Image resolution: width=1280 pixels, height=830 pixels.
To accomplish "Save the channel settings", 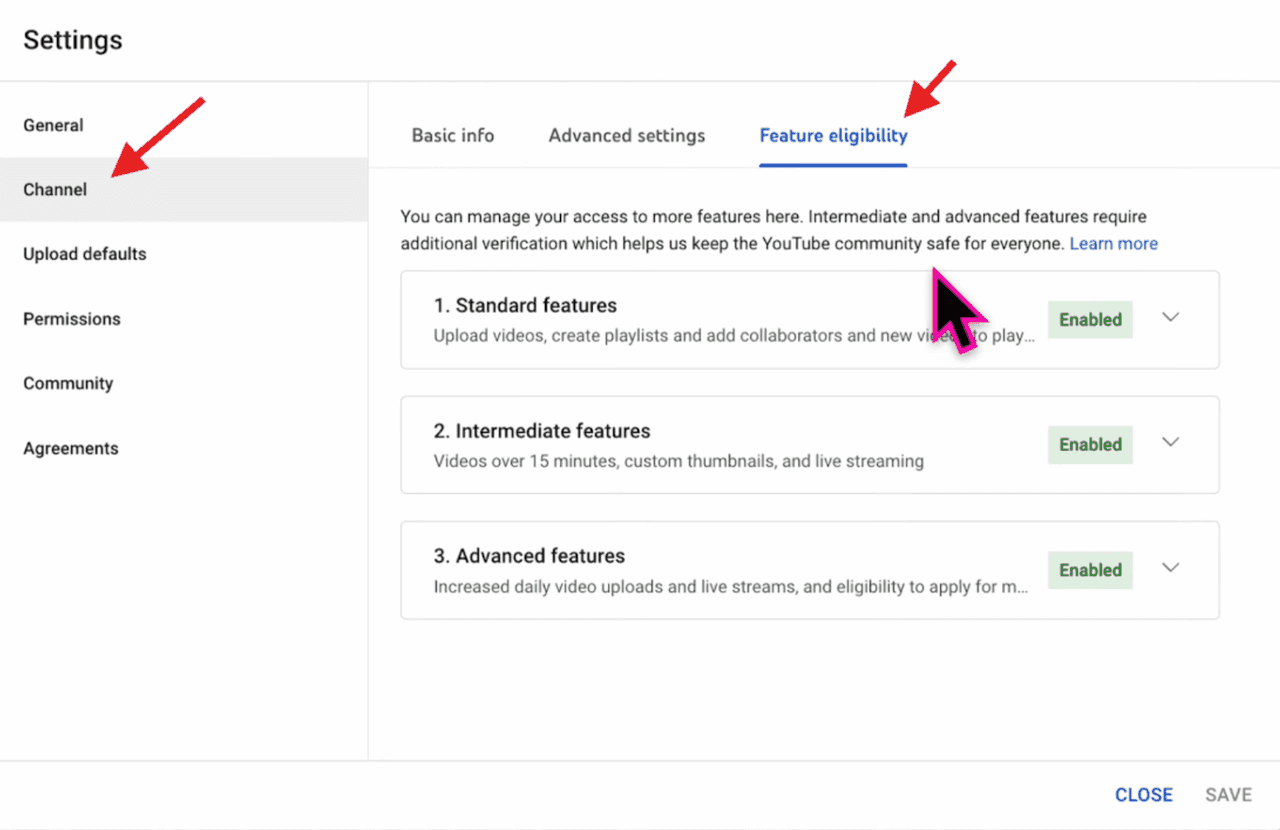I will click(x=1228, y=794).
